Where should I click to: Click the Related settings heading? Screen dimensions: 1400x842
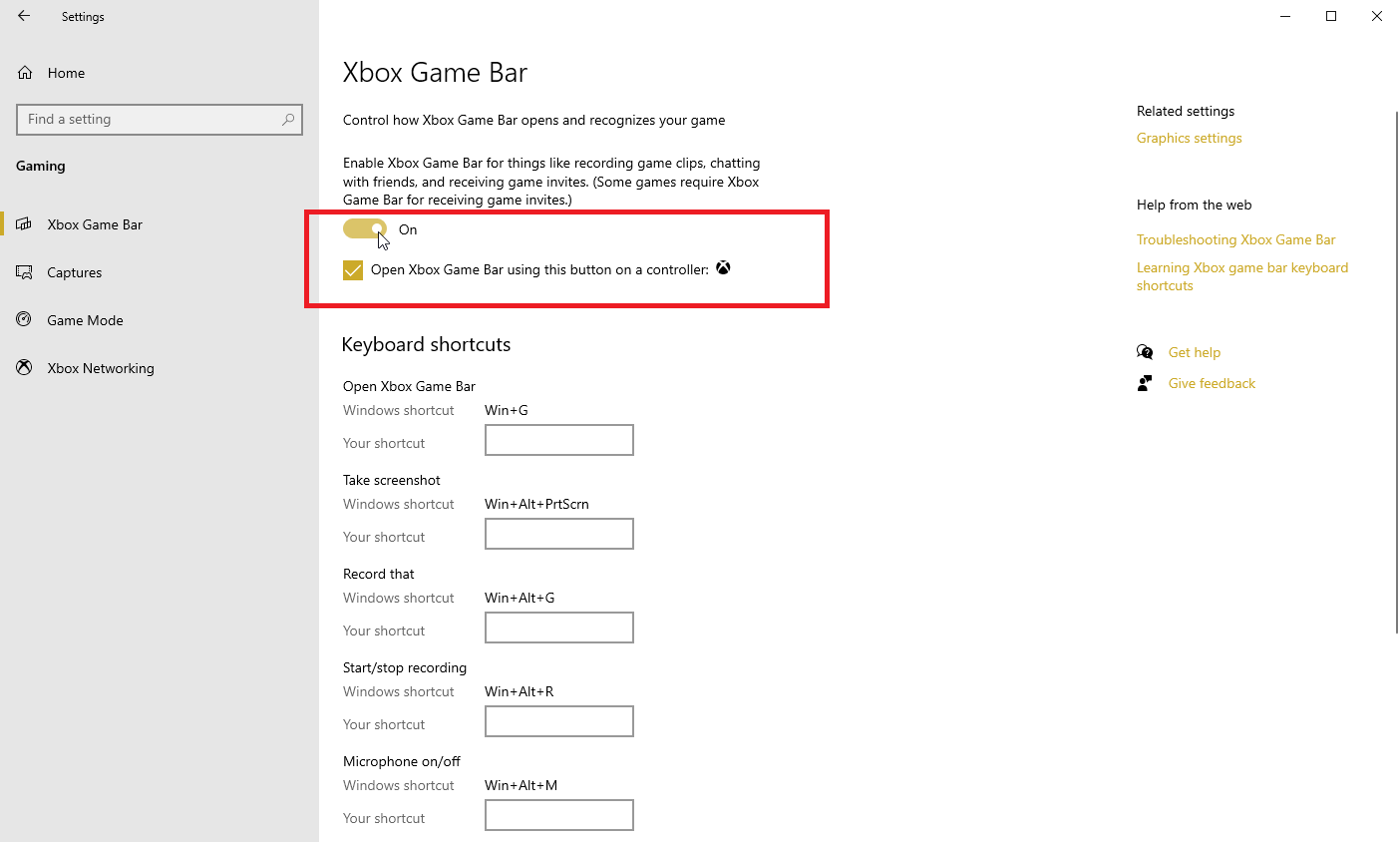point(1186,111)
